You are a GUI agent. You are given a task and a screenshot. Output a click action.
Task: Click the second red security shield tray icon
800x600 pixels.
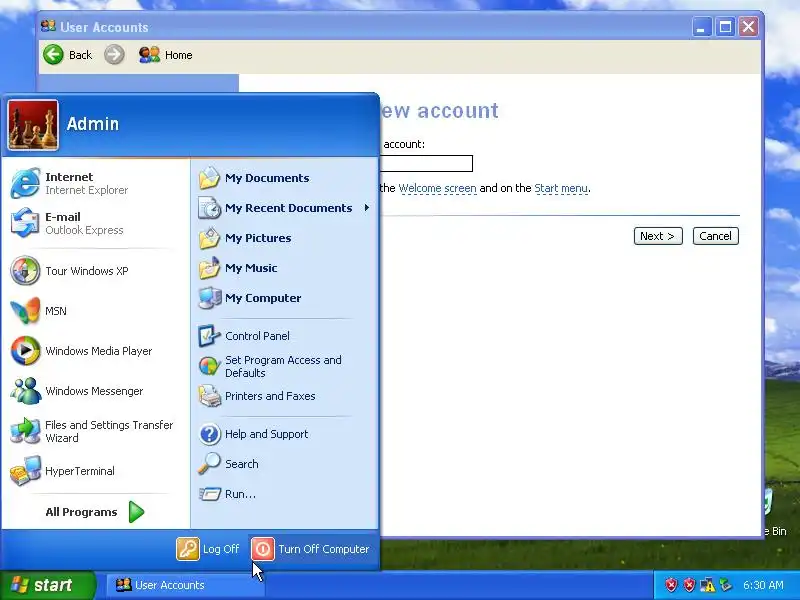coord(689,585)
